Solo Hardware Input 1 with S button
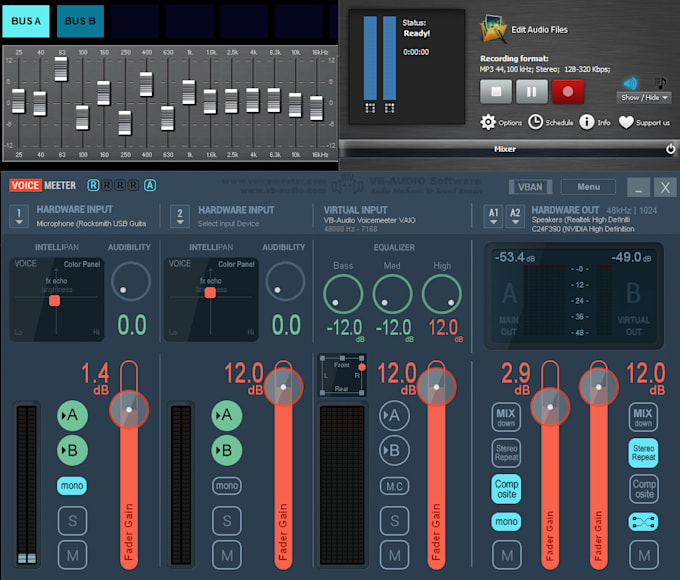The height and width of the screenshot is (580, 680). tap(72, 521)
